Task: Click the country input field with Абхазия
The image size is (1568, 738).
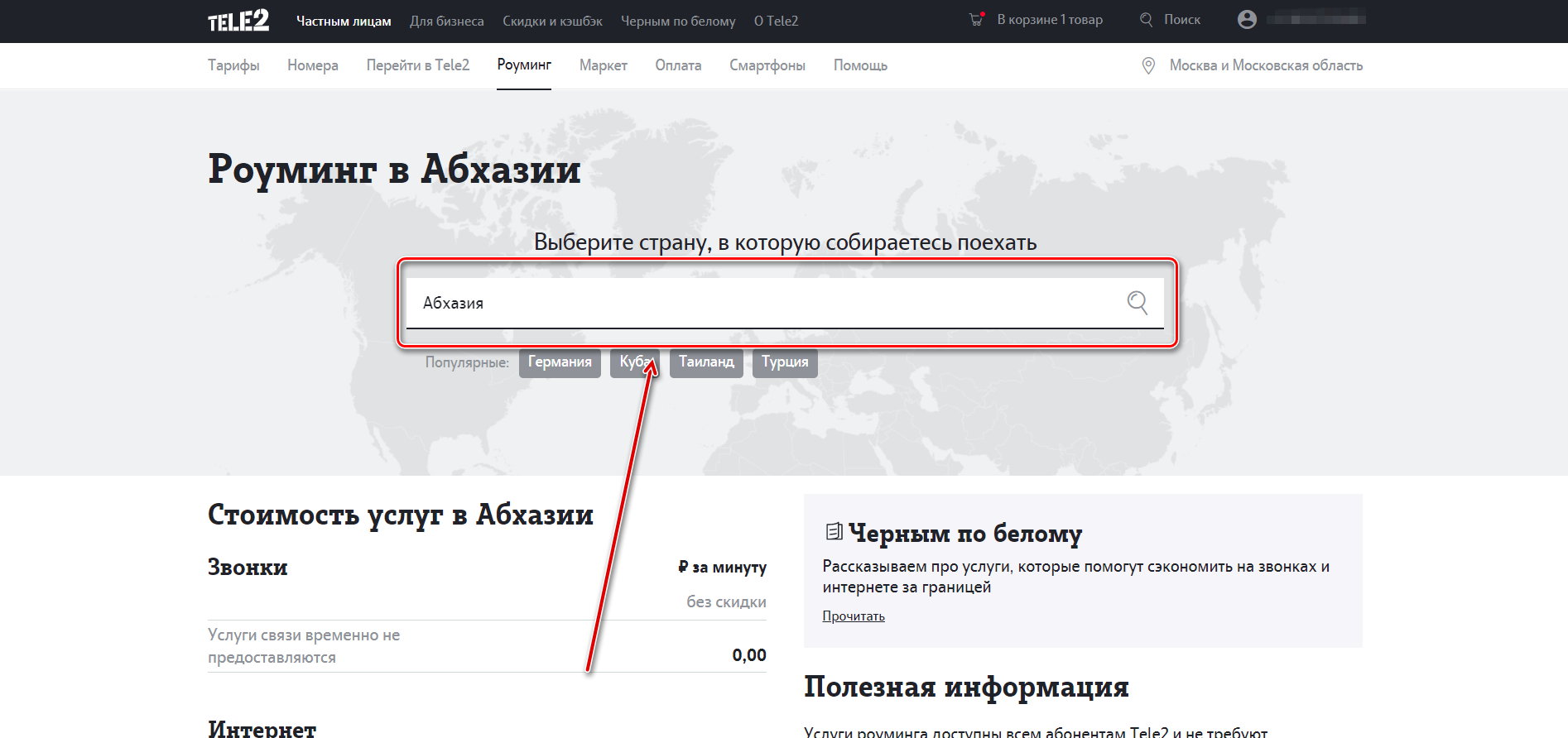Action: (785, 303)
